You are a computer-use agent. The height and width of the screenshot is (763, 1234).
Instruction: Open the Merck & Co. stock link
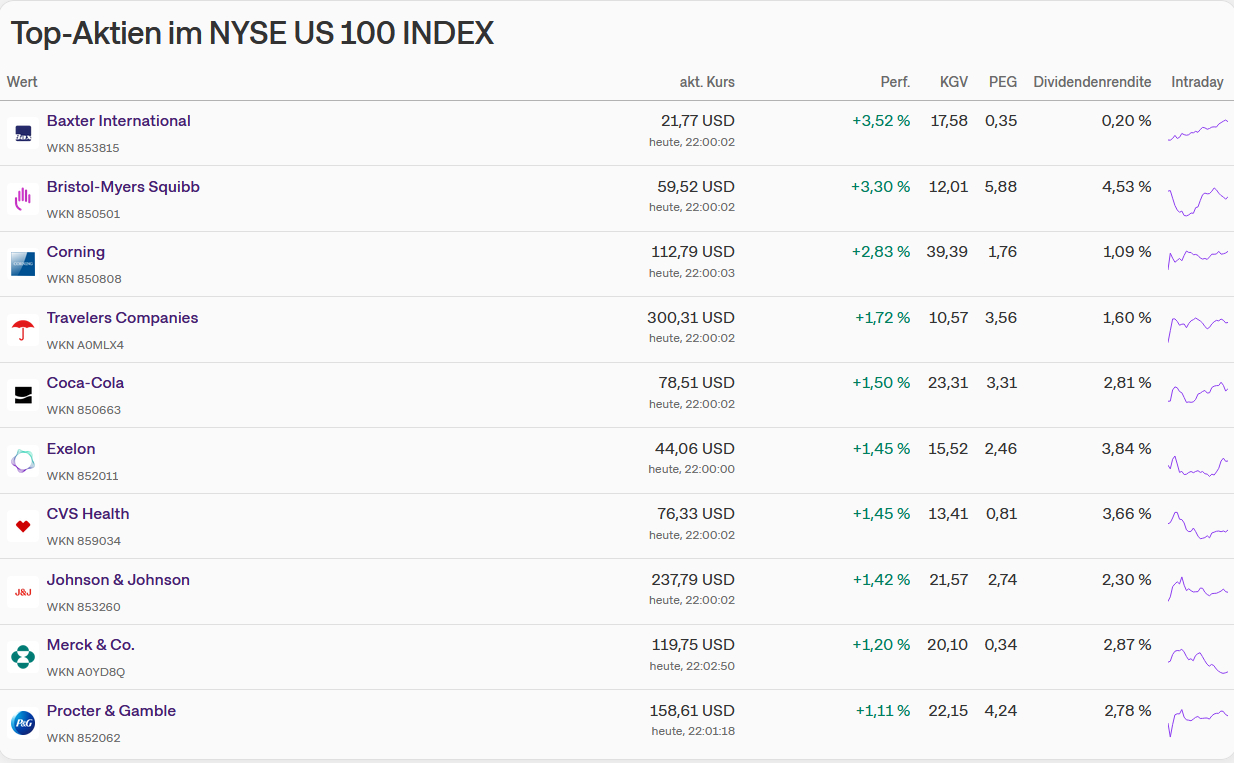90,645
